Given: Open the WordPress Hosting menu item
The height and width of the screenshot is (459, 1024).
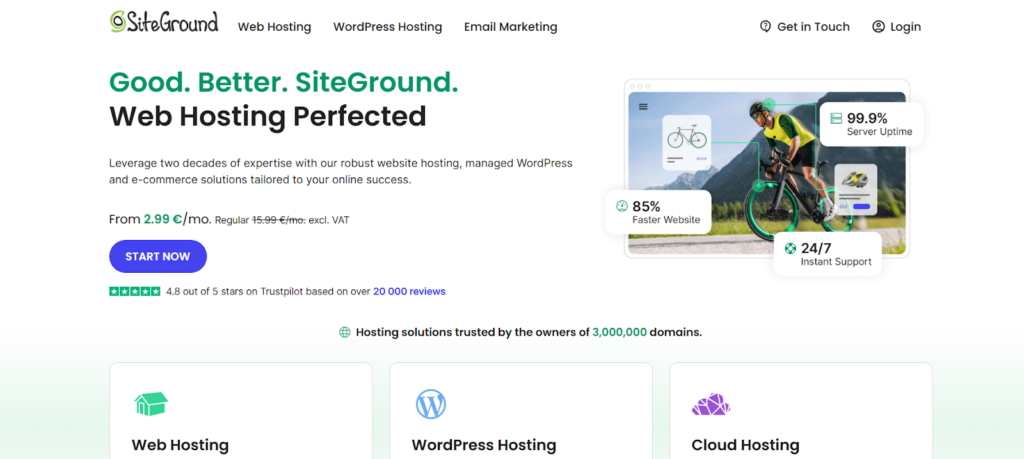Looking at the screenshot, I should 387,27.
